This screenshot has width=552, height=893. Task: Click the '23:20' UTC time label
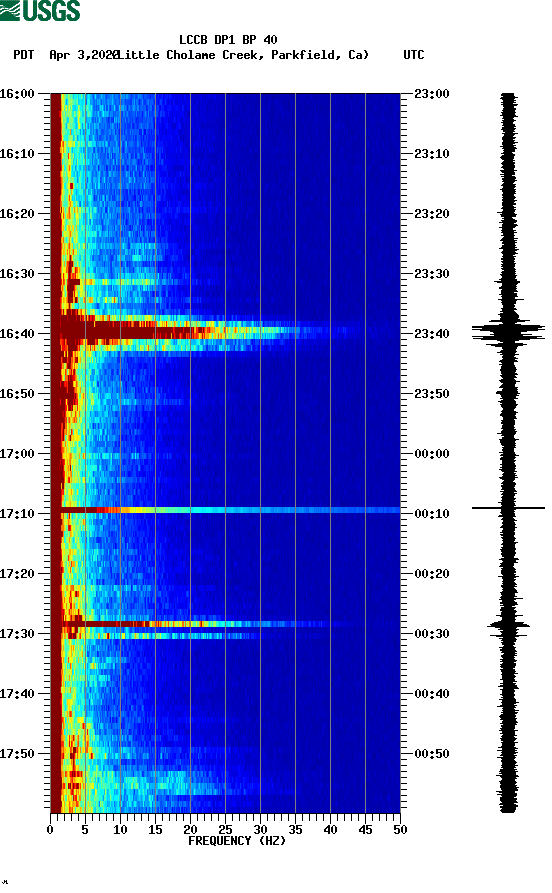point(432,214)
